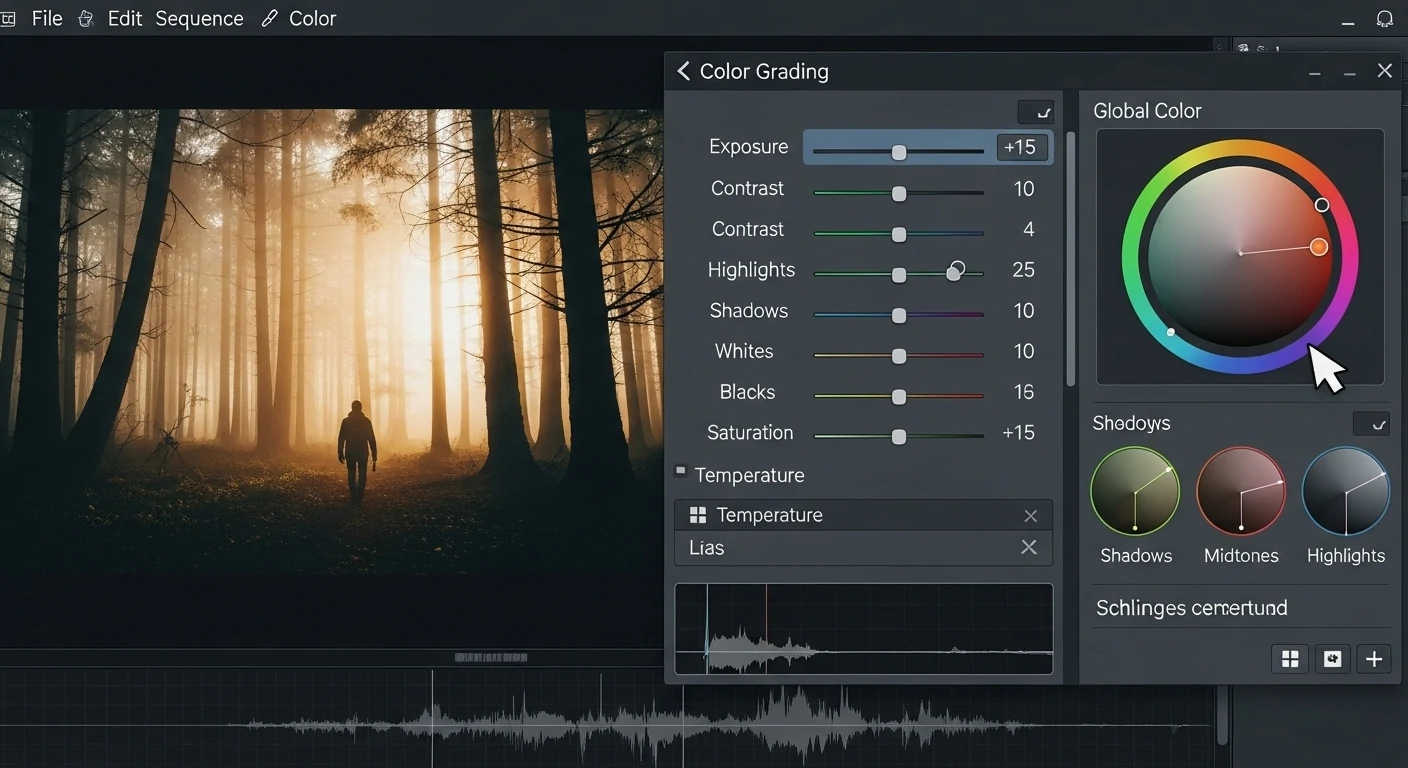Click the notification bell icon
This screenshot has height=768, width=1408.
click(1385, 18)
